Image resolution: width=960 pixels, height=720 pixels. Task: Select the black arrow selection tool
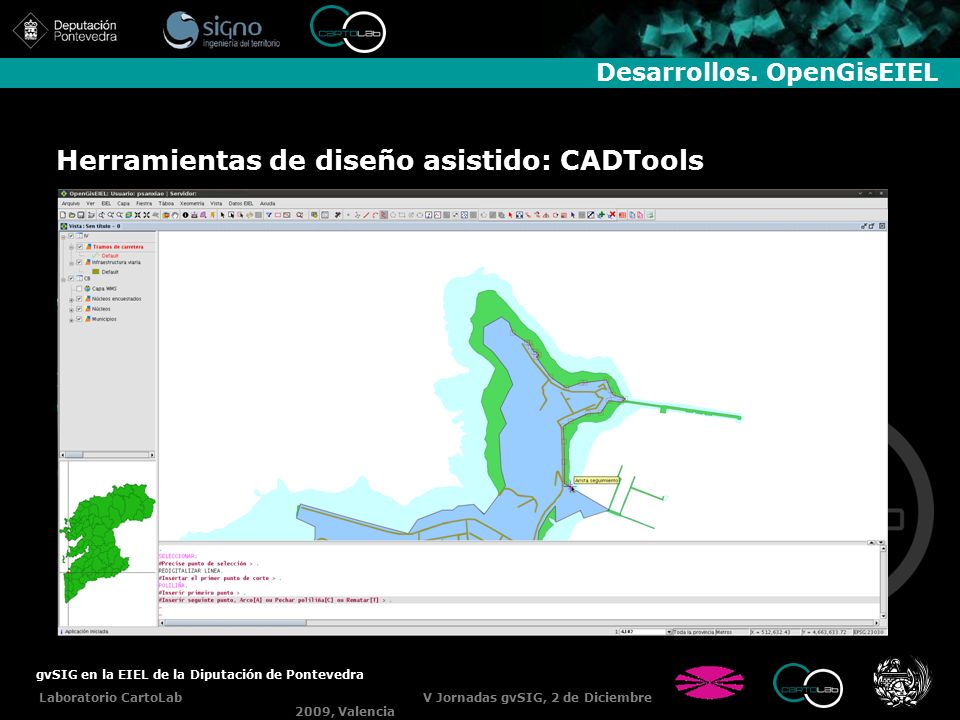click(x=223, y=215)
